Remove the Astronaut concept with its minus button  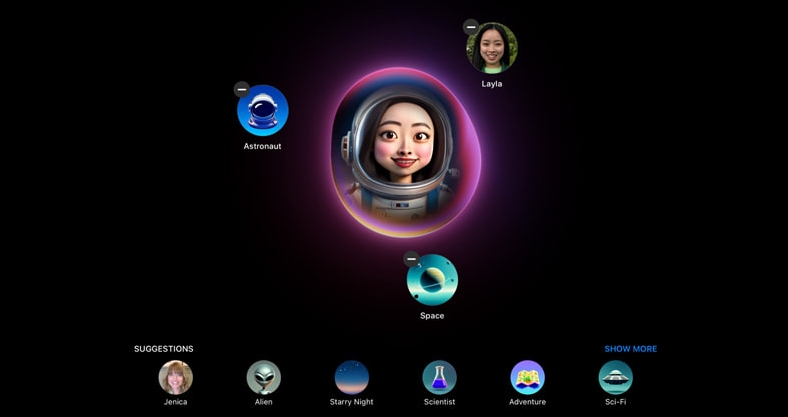click(241, 89)
